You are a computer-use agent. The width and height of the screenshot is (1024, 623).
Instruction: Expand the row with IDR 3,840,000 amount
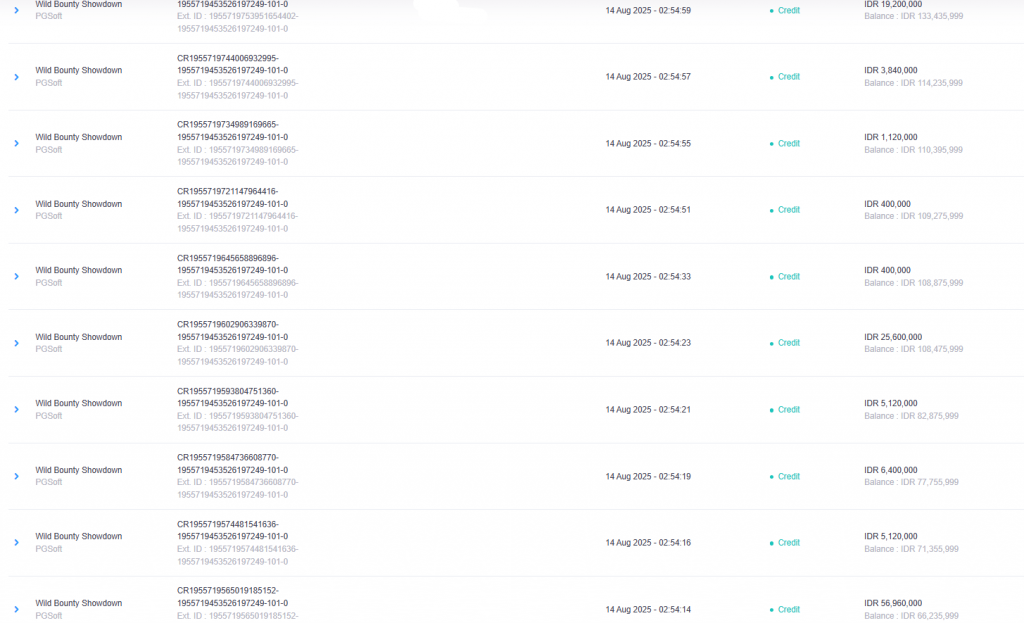click(x=16, y=77)
